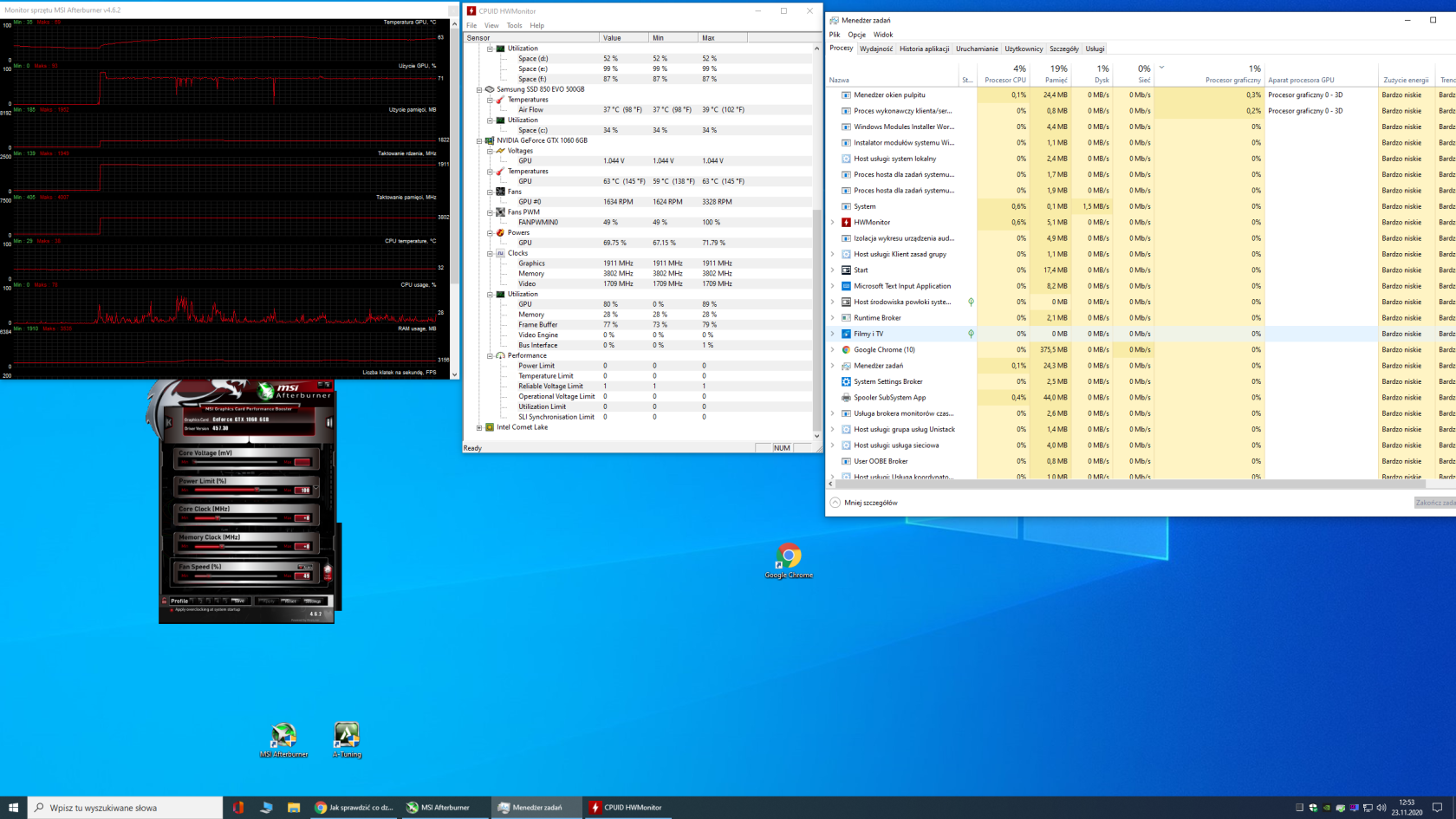Click the profile lock padlock icon
The width and height of the screenshot is (1456, 819).
[165, 601]
